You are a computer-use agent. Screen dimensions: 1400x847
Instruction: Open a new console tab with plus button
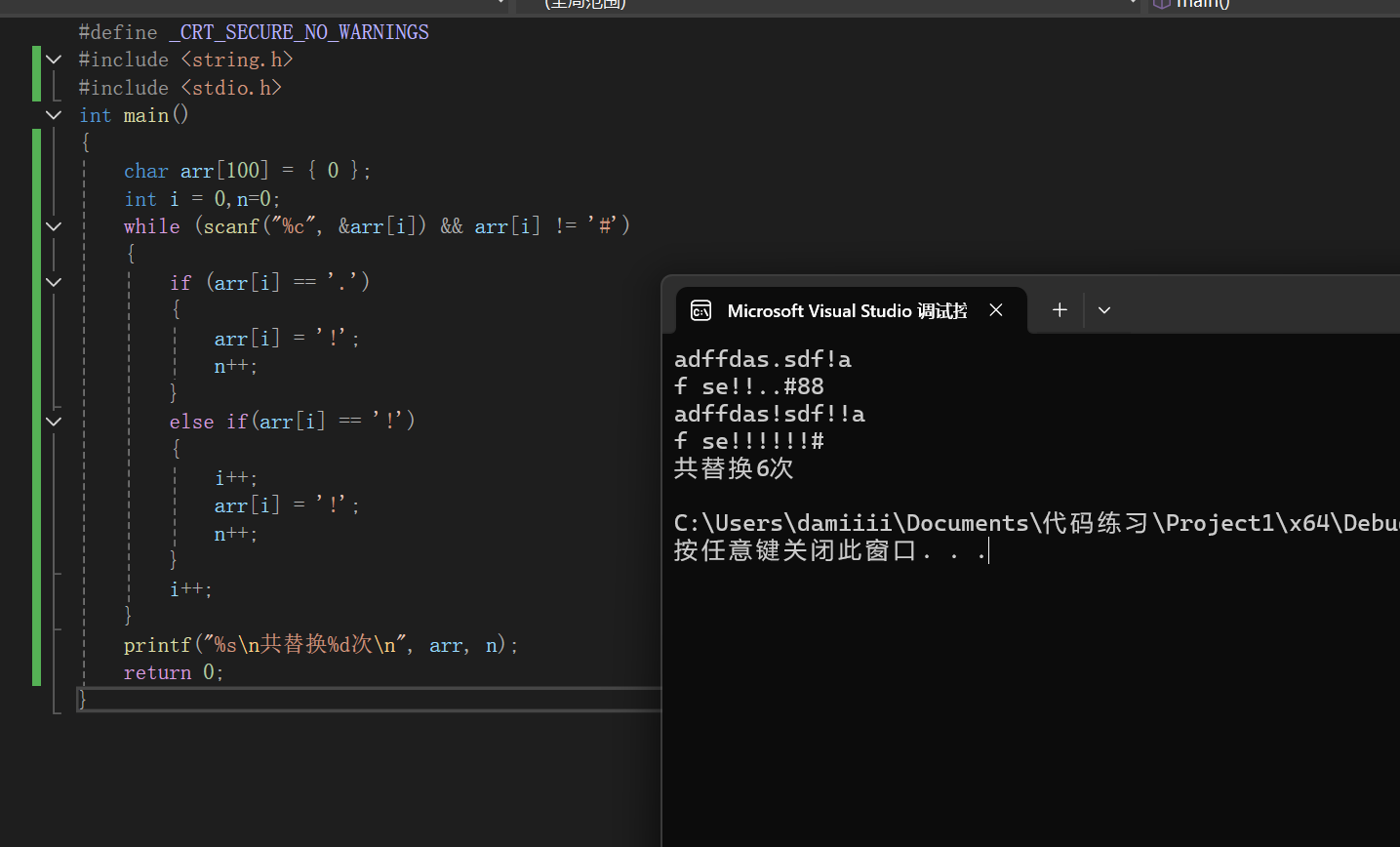(x=1060, y=310)
